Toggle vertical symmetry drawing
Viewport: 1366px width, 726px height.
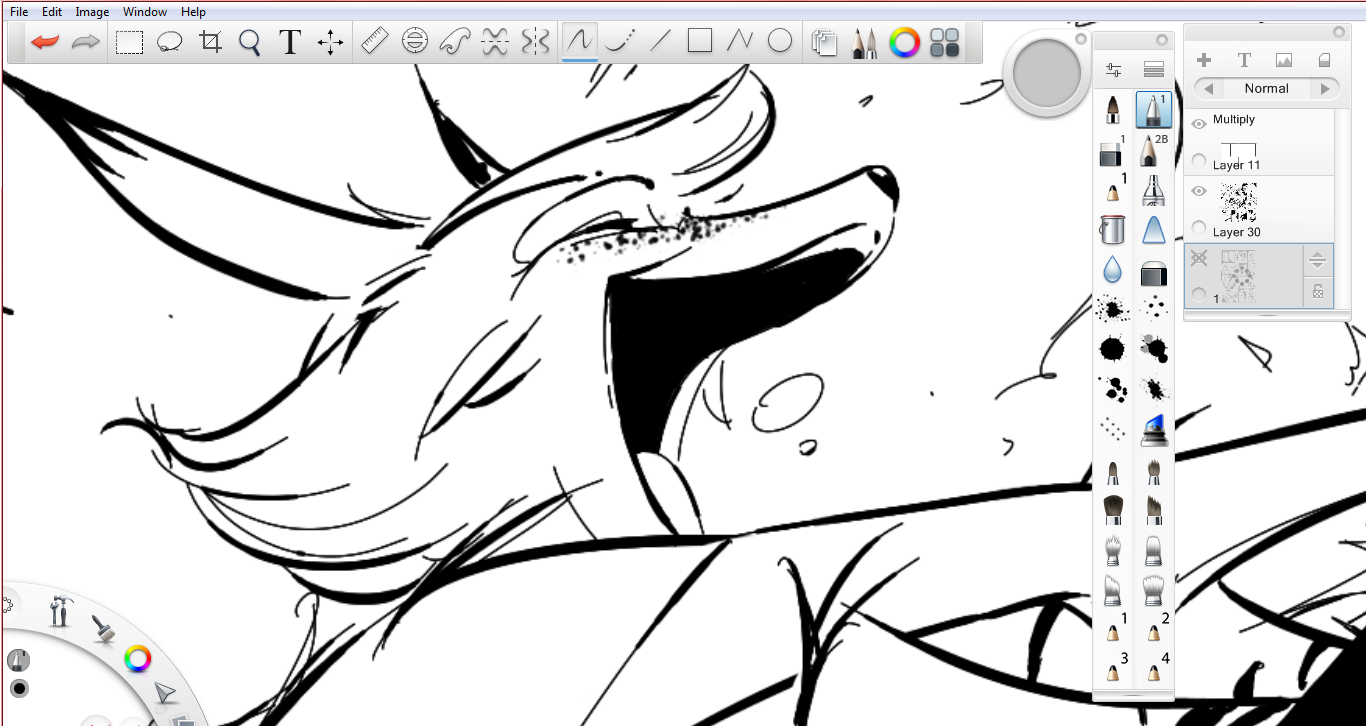[536, 42]
